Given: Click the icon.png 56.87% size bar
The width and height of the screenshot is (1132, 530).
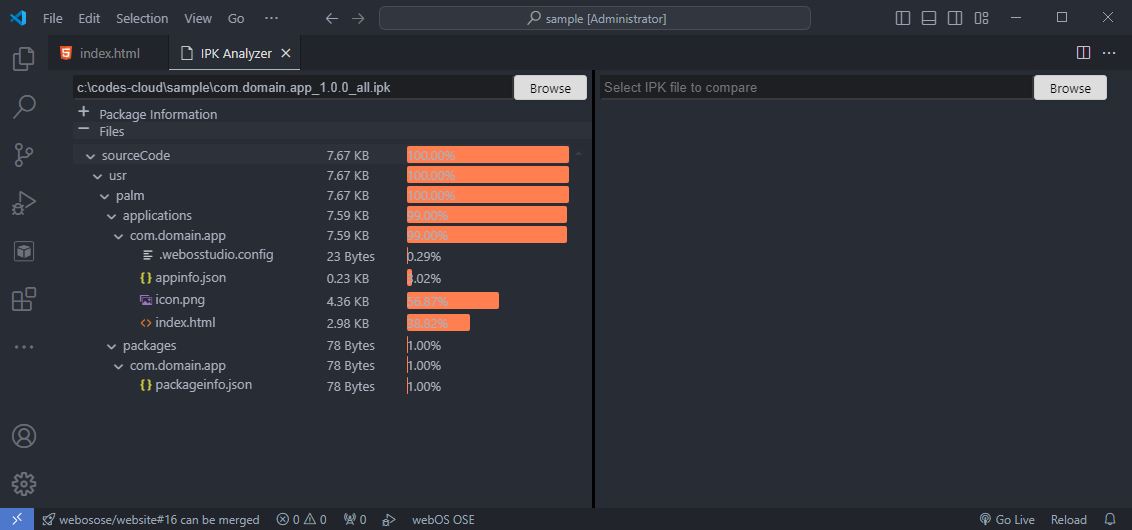Looking at the screenshot, I should tap(453, 301).
